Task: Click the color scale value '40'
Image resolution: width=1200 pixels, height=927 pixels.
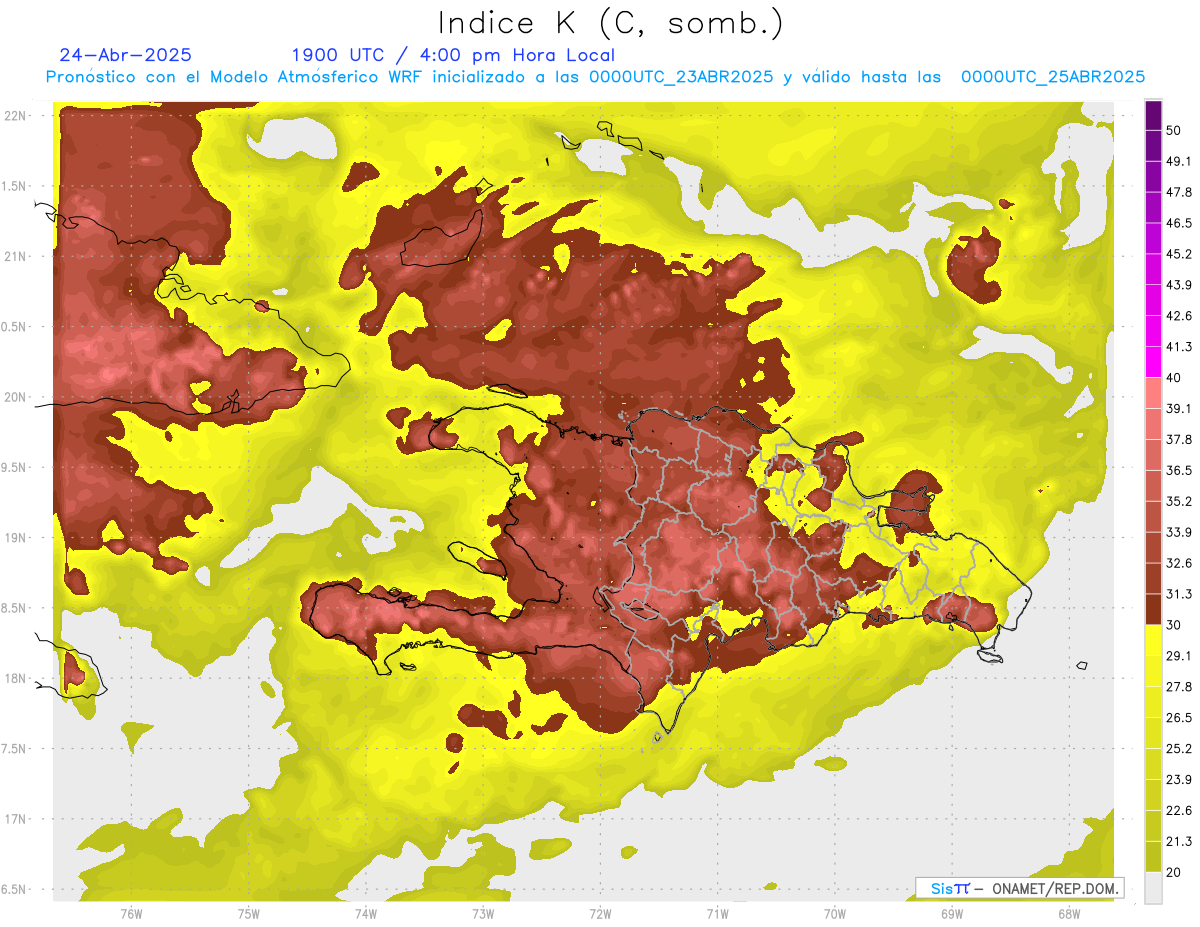Action: [x=1174, y=378]
